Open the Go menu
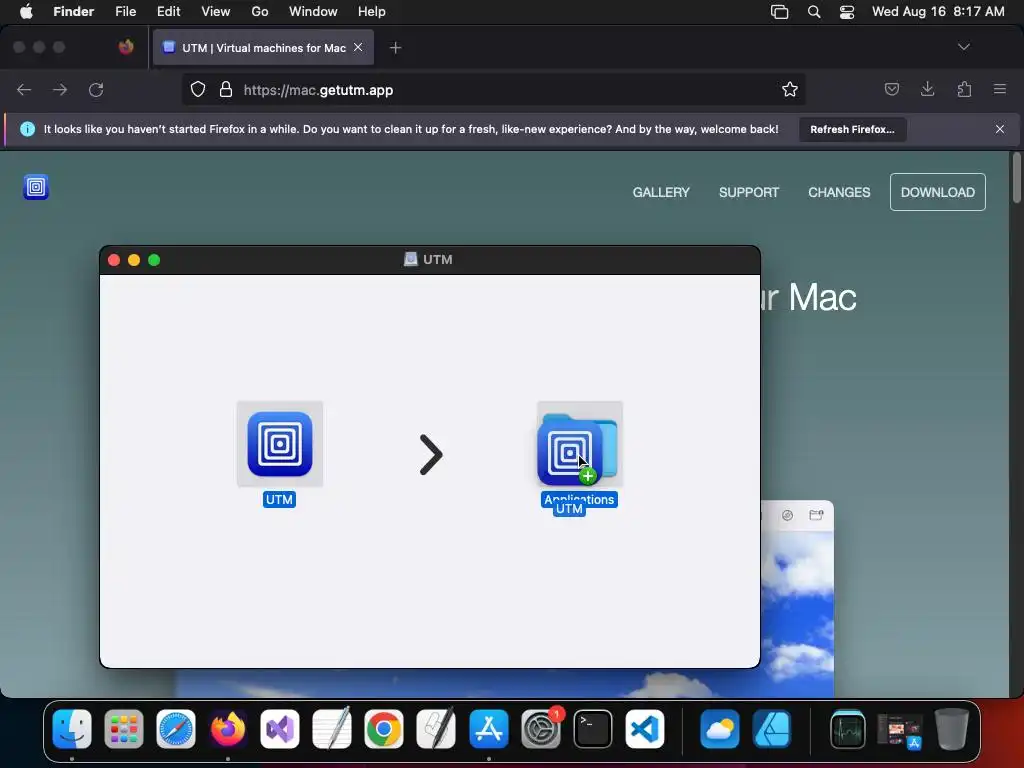 [x=260, y=12]
